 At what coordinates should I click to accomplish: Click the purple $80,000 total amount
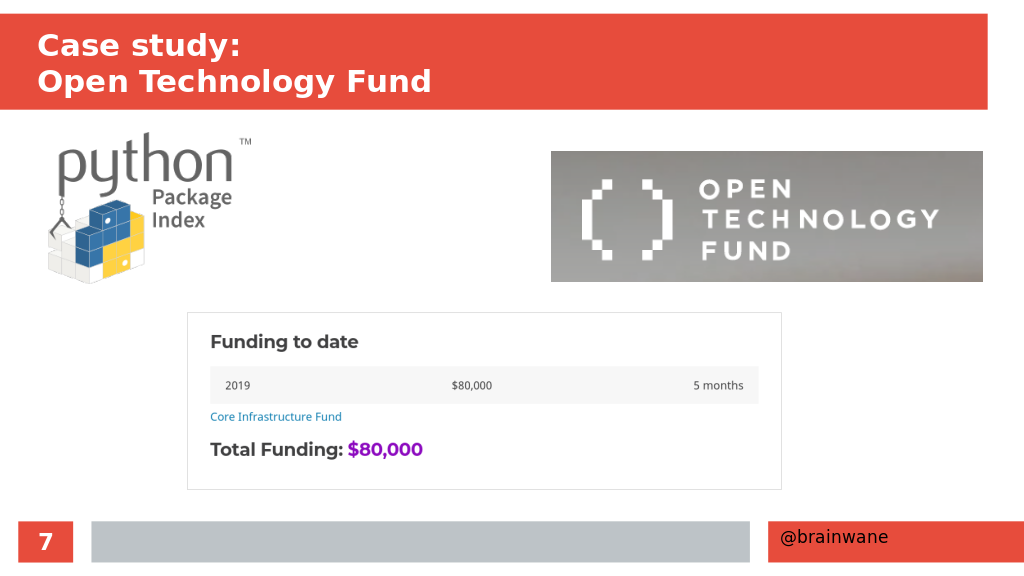pyautogui.click(x=385, y=449)
